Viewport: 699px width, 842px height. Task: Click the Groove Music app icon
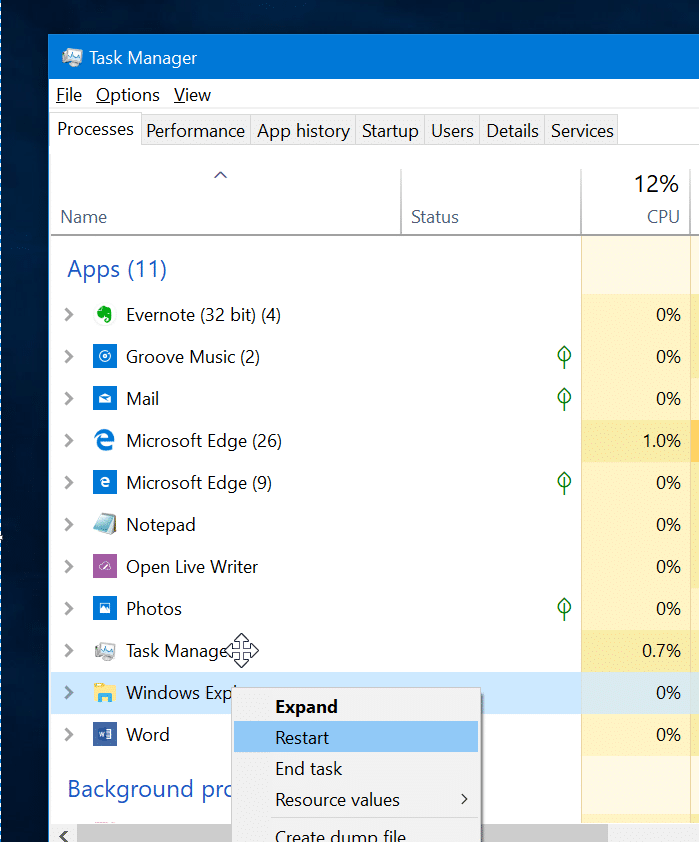[x=105, y=357]
